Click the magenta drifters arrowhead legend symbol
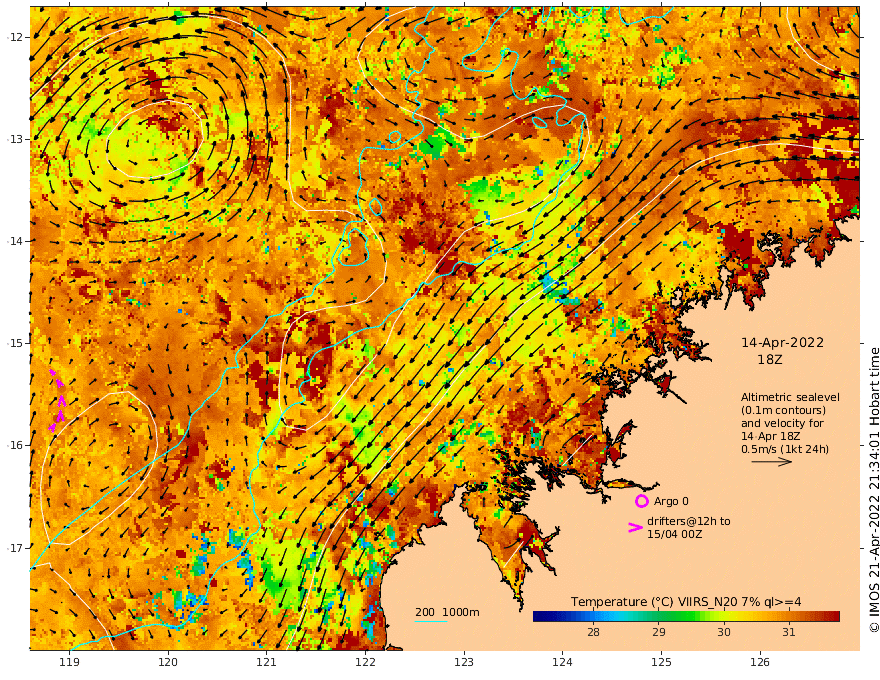Image resolution: width=880 pixels, height=680 pixels. (x=635, y=527)
